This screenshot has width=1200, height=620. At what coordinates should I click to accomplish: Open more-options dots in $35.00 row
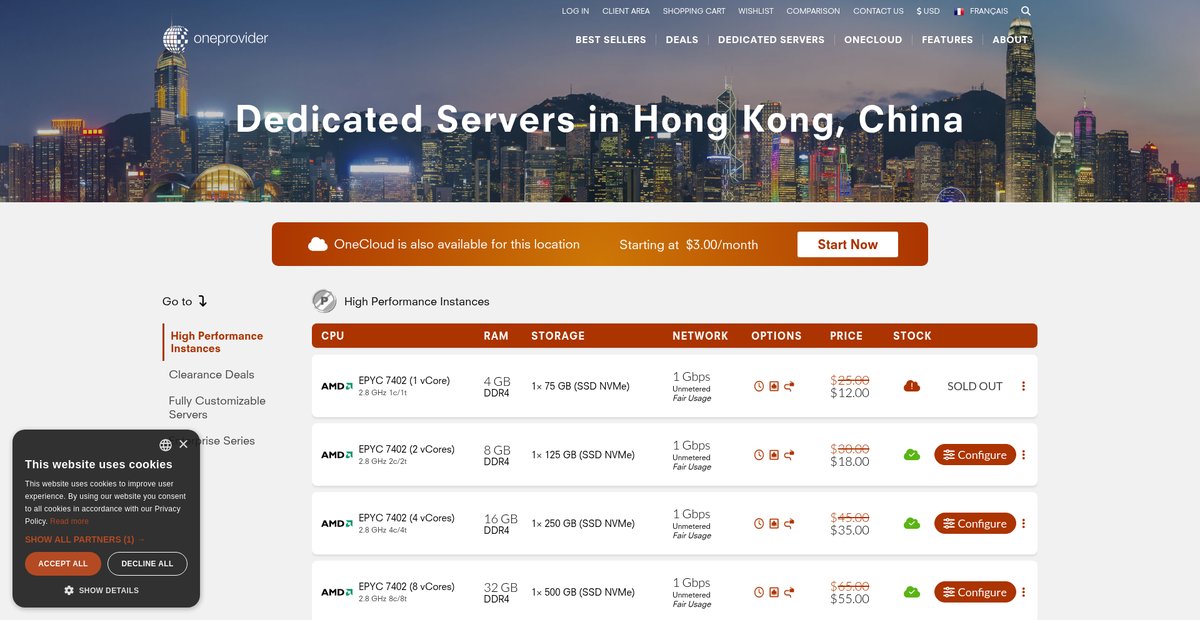tap(1023, 523)
